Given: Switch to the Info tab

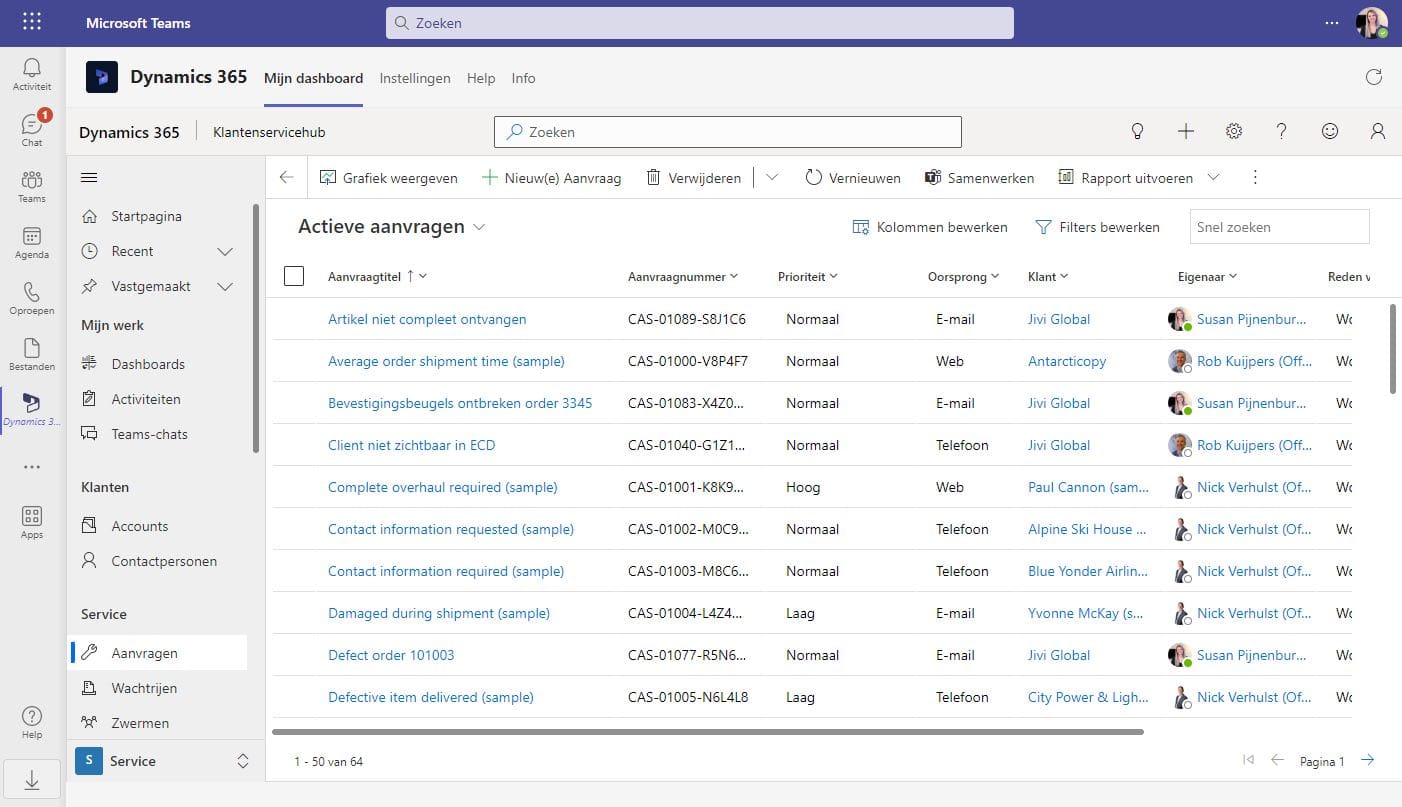Looking at the screenshot, I should tap(523, 78).
